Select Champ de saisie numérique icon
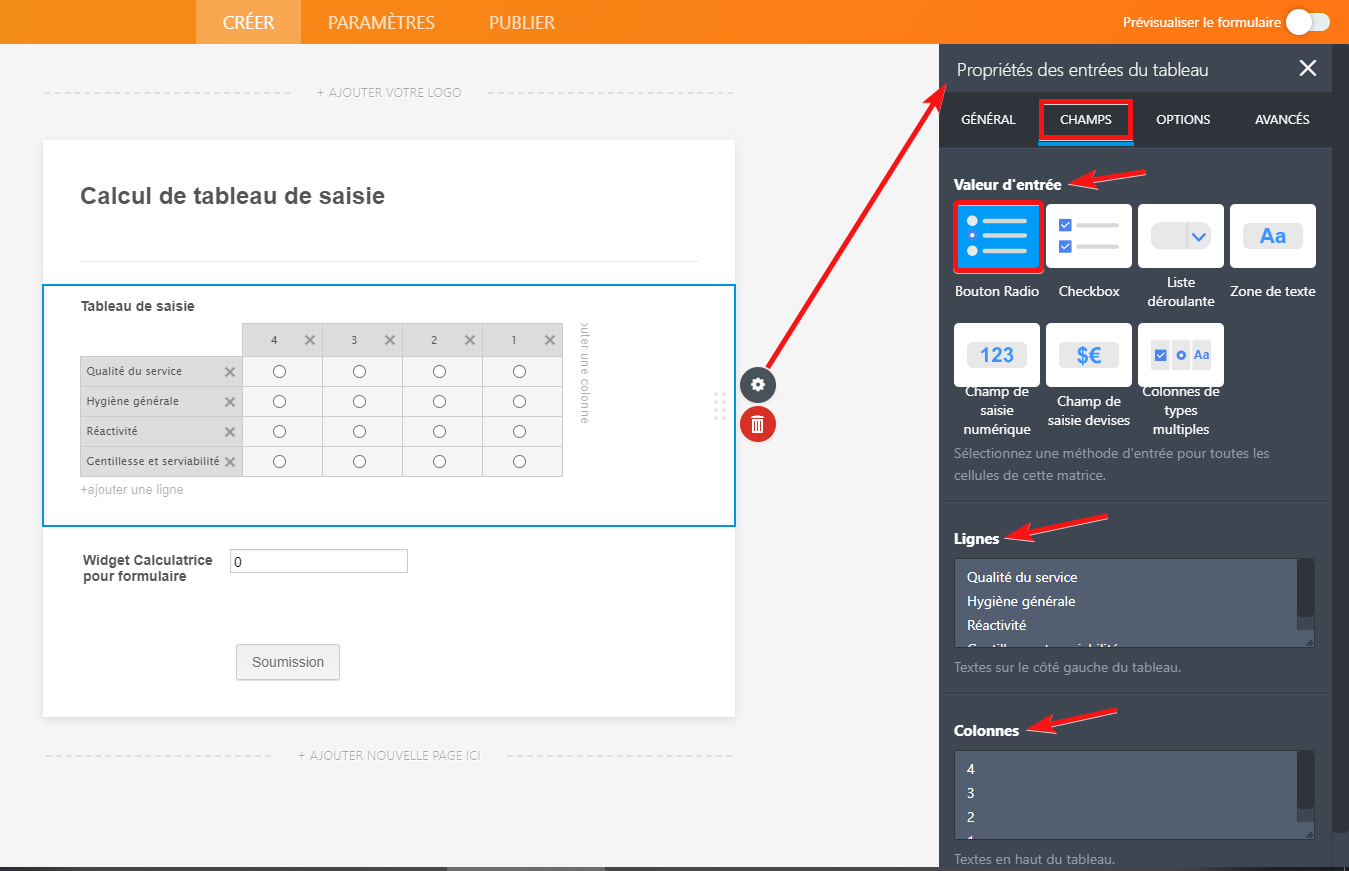The width and height of the screenshot is (1349, 871). (x=997, y=355)
